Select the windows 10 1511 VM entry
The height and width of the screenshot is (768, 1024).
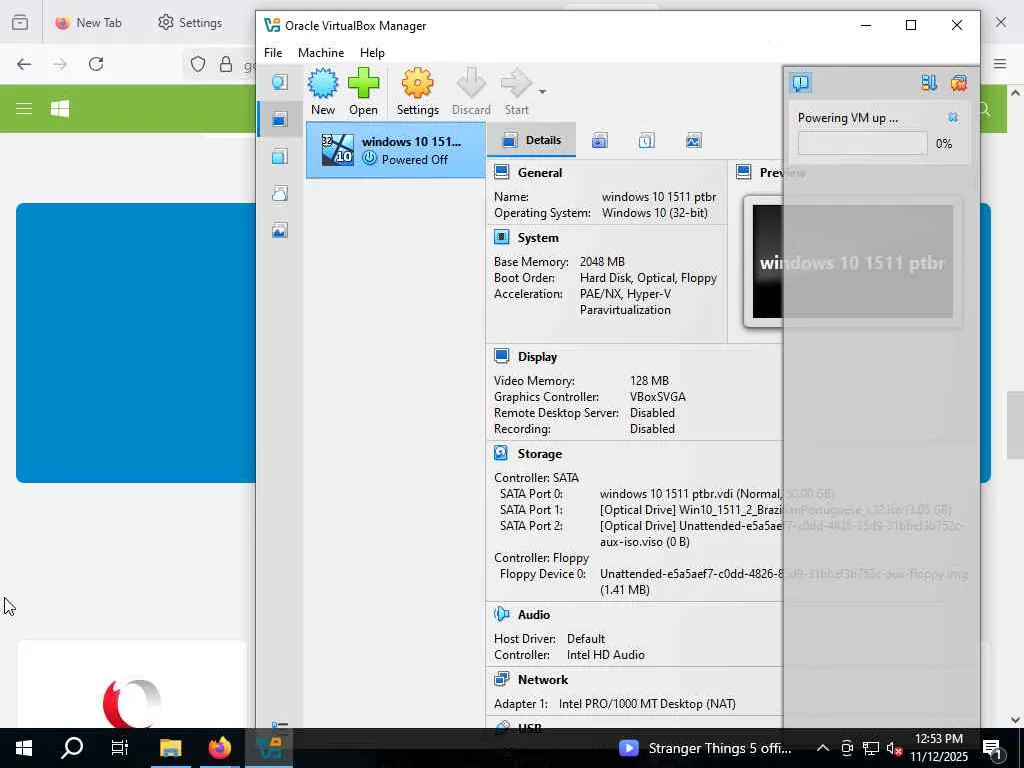(x=396, y=150)
